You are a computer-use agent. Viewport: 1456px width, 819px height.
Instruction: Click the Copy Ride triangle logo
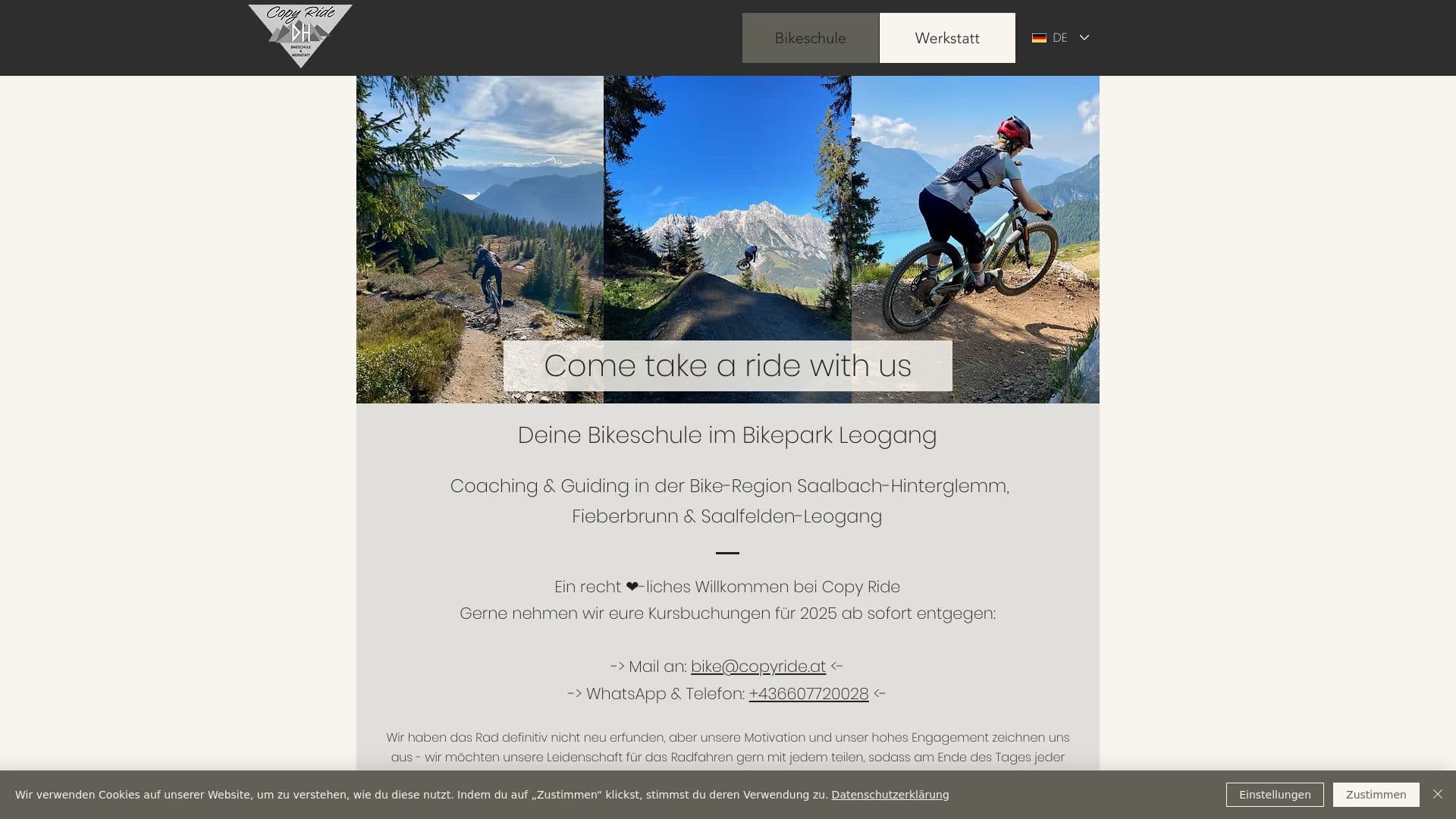click(x=300, y=36)
